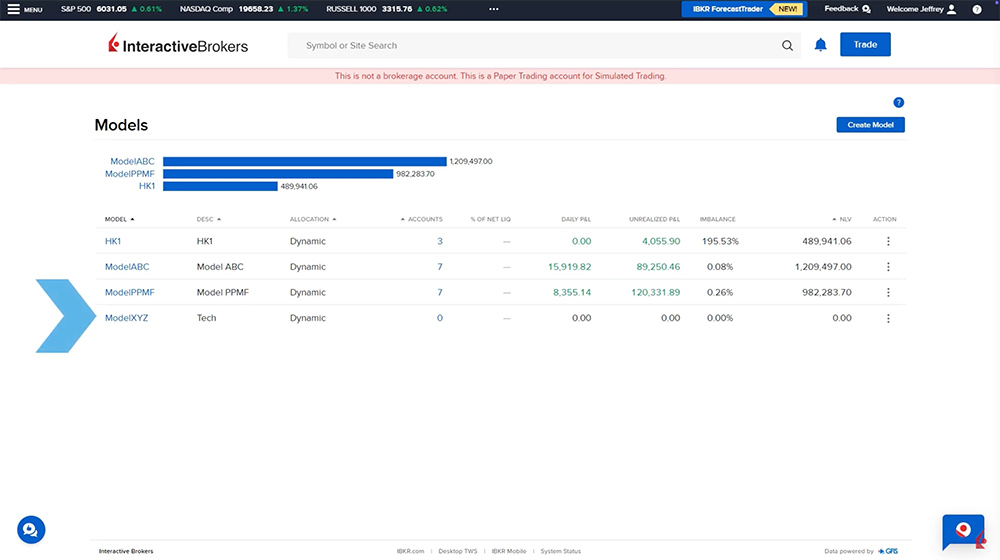Sort by the IMBALANCE column header
Screen dimensions: 1000x560
point(717,219)
